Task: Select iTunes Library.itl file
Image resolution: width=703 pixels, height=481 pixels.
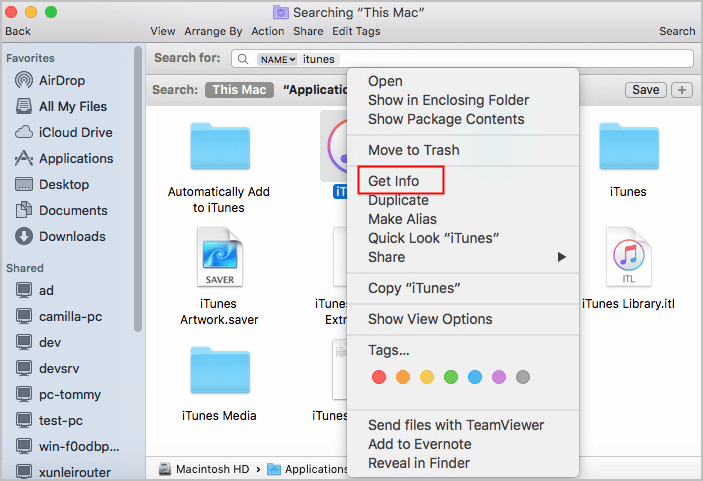Action: pos(629,269)
